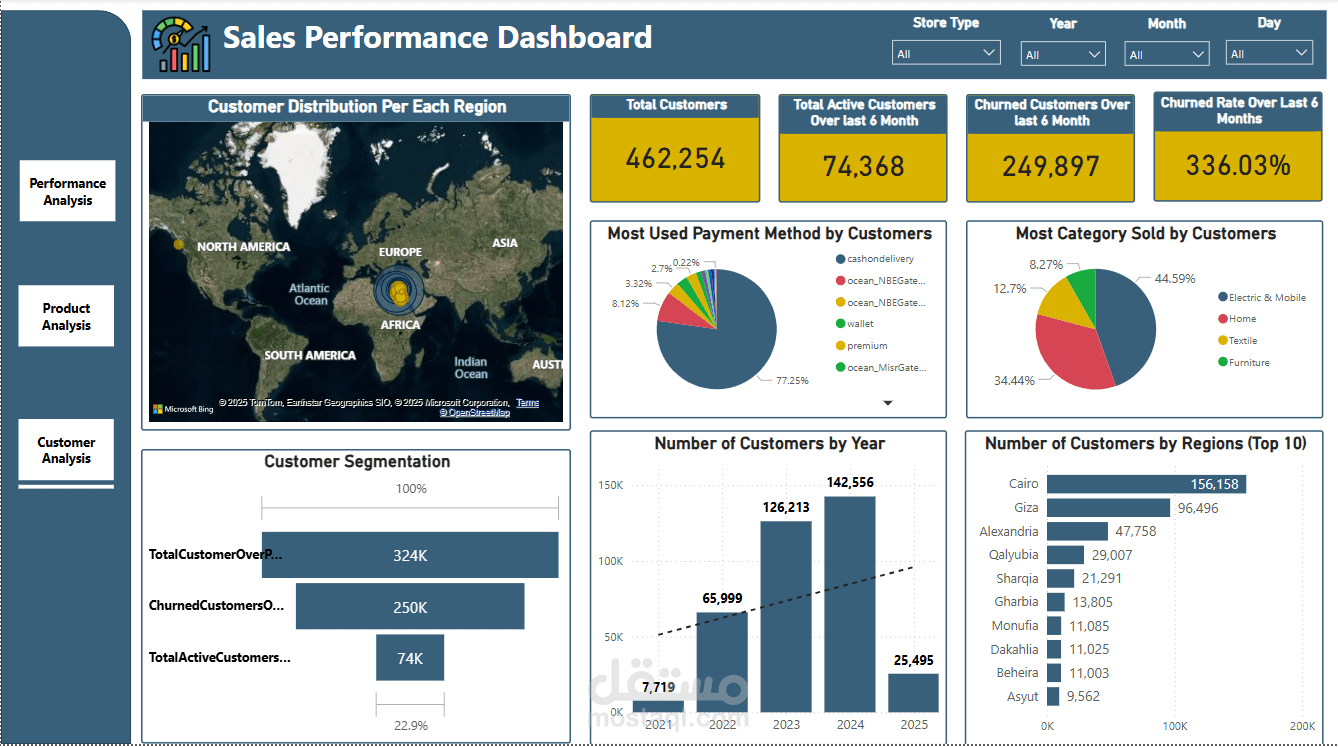Click the 324K funnel bar
Image resolution: width=1338 pixels, height=747 pixels.
410,555
